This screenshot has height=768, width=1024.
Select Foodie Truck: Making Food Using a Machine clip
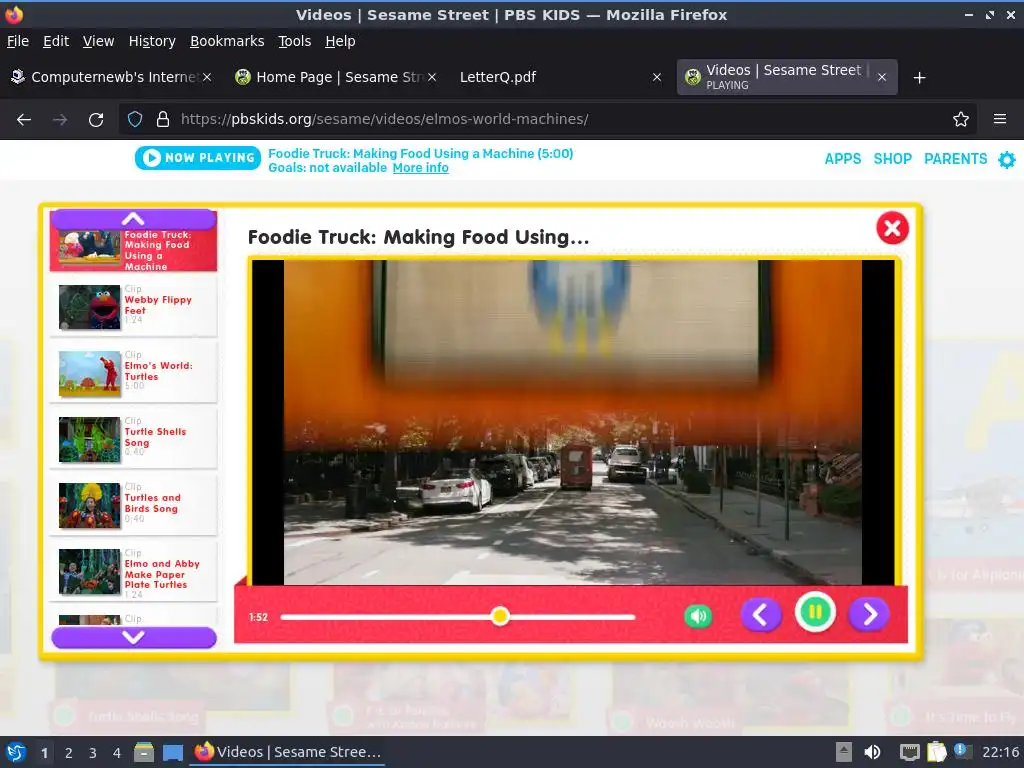[133, 249]
